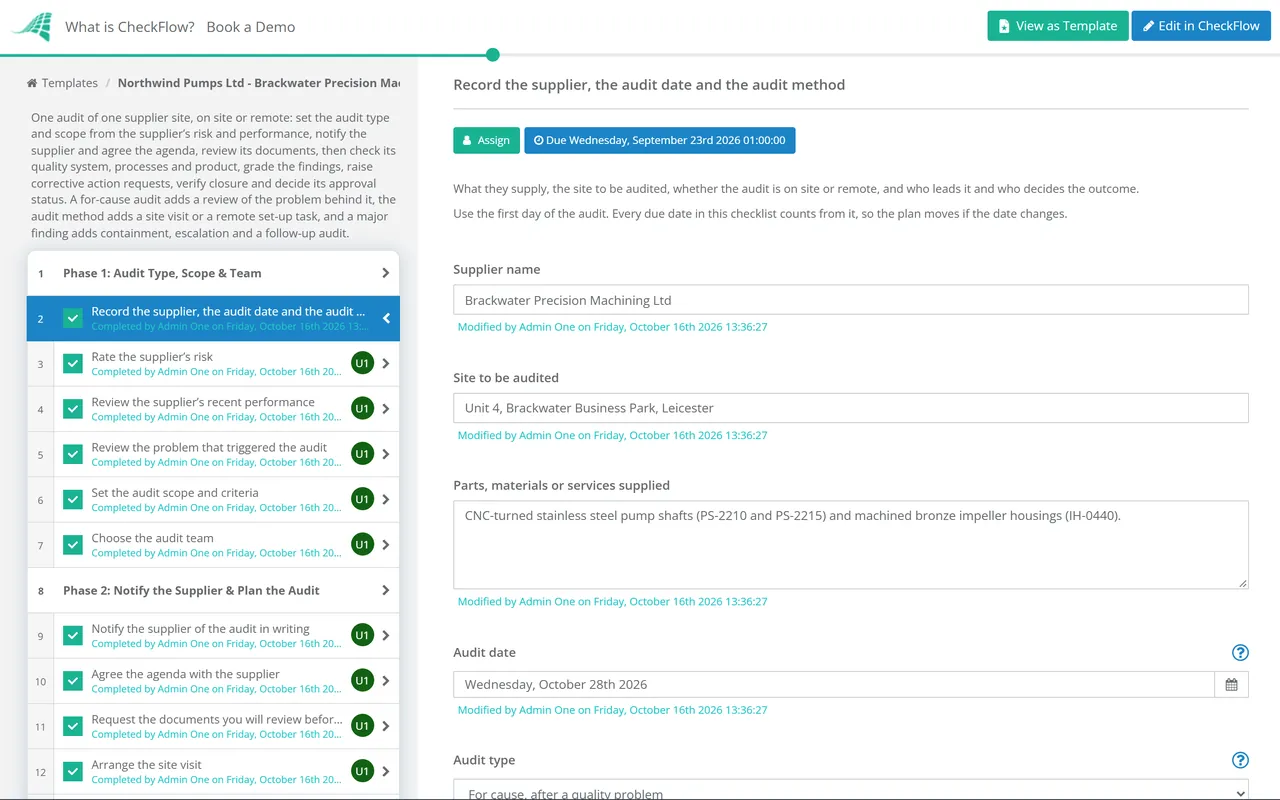Click the Assign button

[x=487, y=140]
